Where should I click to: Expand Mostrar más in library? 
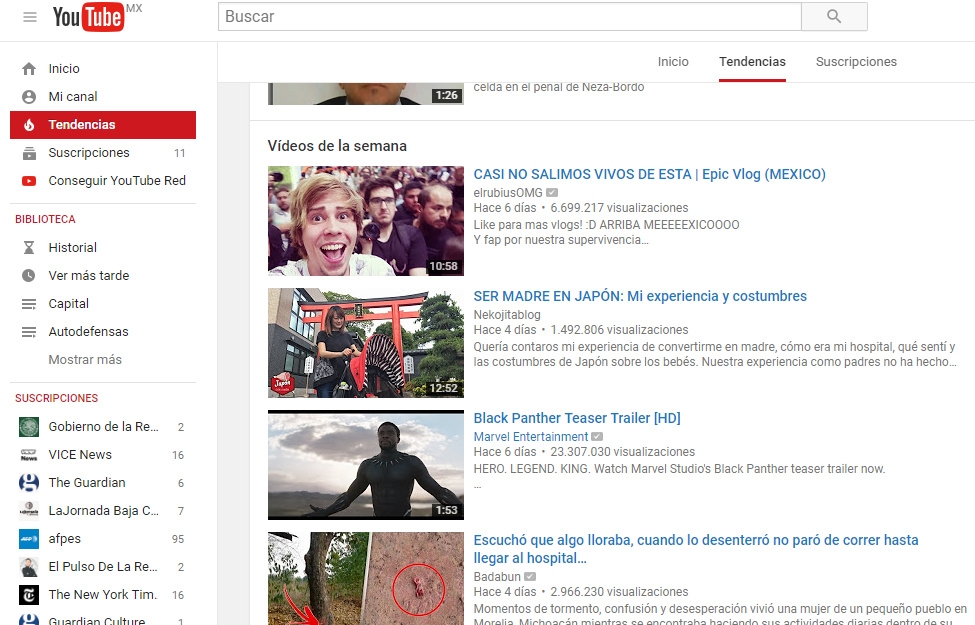tap(85, 360)
